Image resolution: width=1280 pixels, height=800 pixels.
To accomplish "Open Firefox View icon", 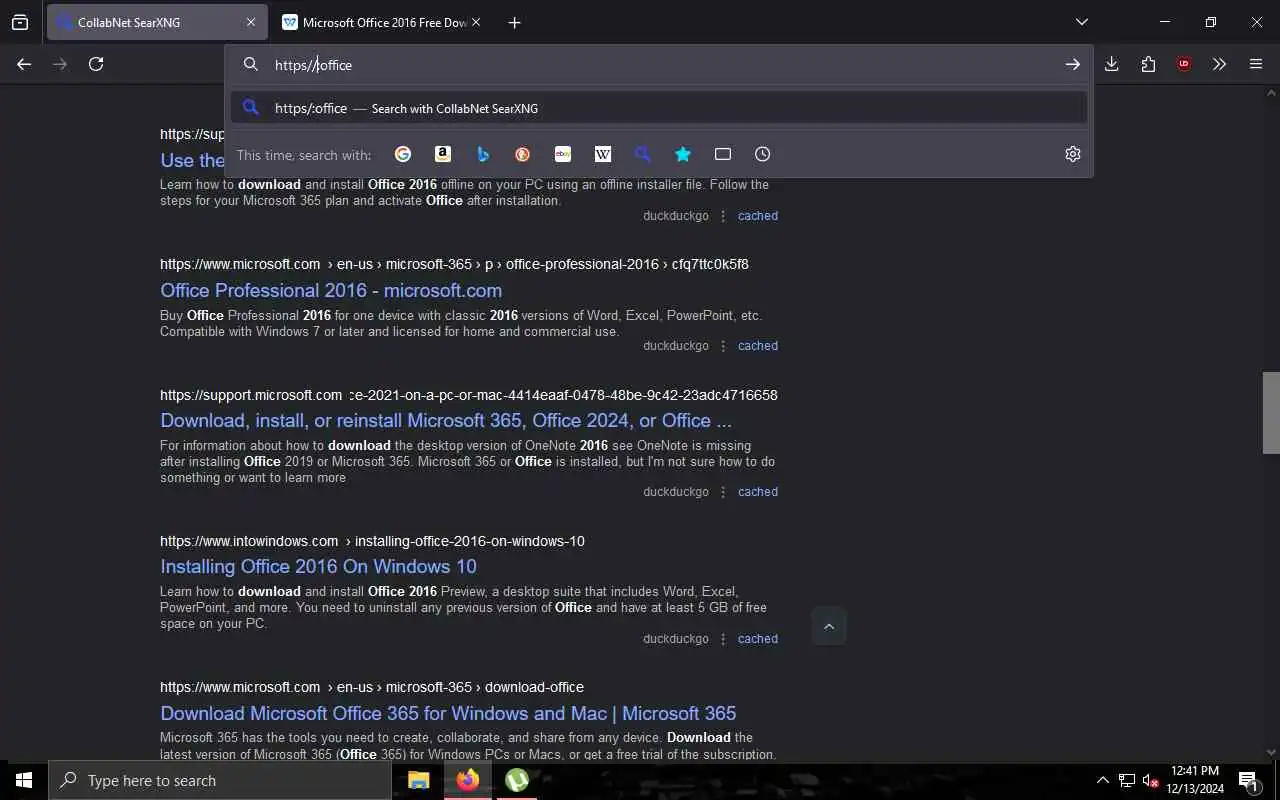I will 20,22.
